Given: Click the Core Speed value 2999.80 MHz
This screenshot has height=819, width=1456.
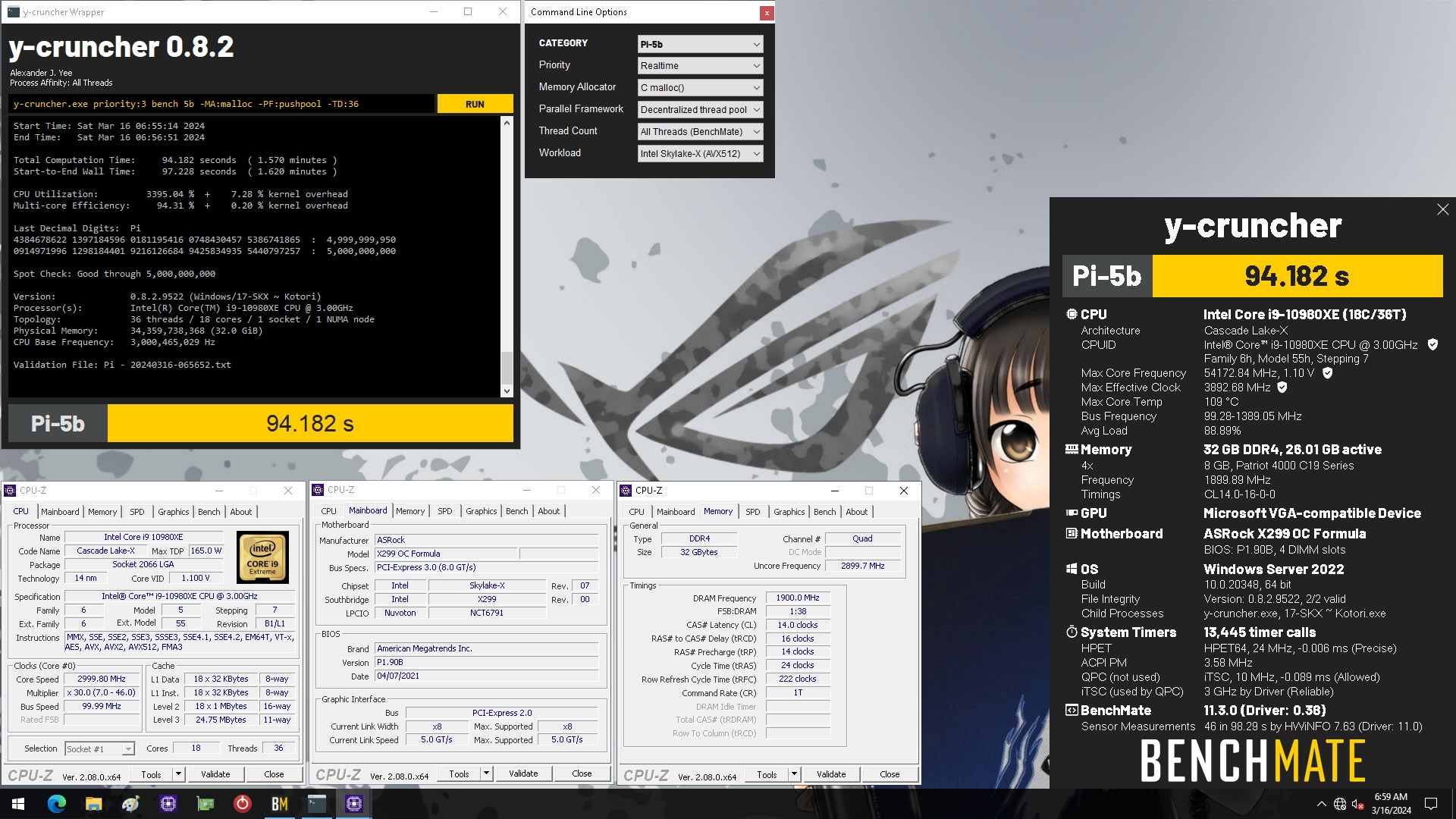Looking at the screenshot, I should coord(102,679).
